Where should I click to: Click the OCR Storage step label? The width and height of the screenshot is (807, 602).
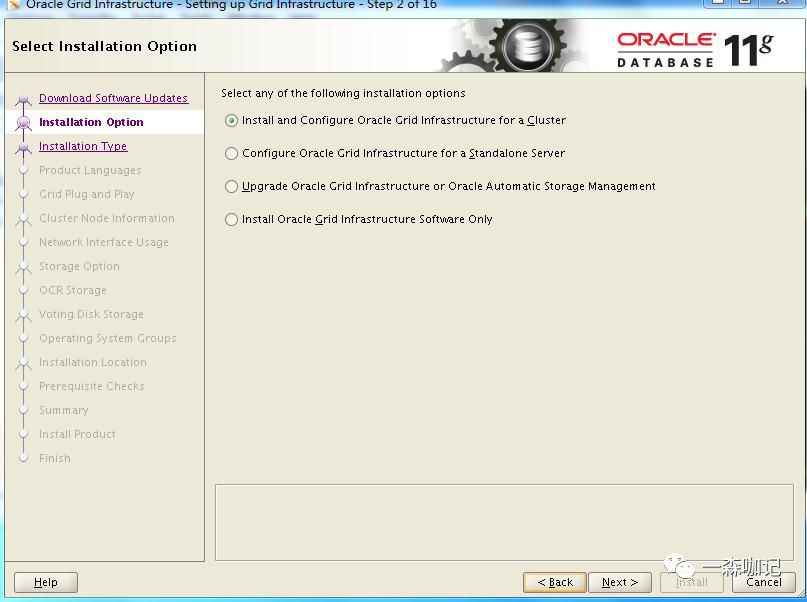73,290
